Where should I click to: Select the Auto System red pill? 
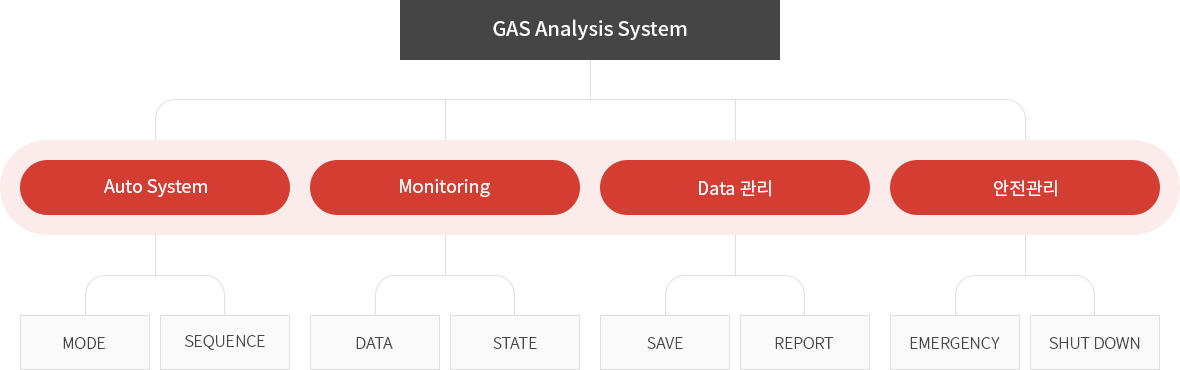point(155,187)
